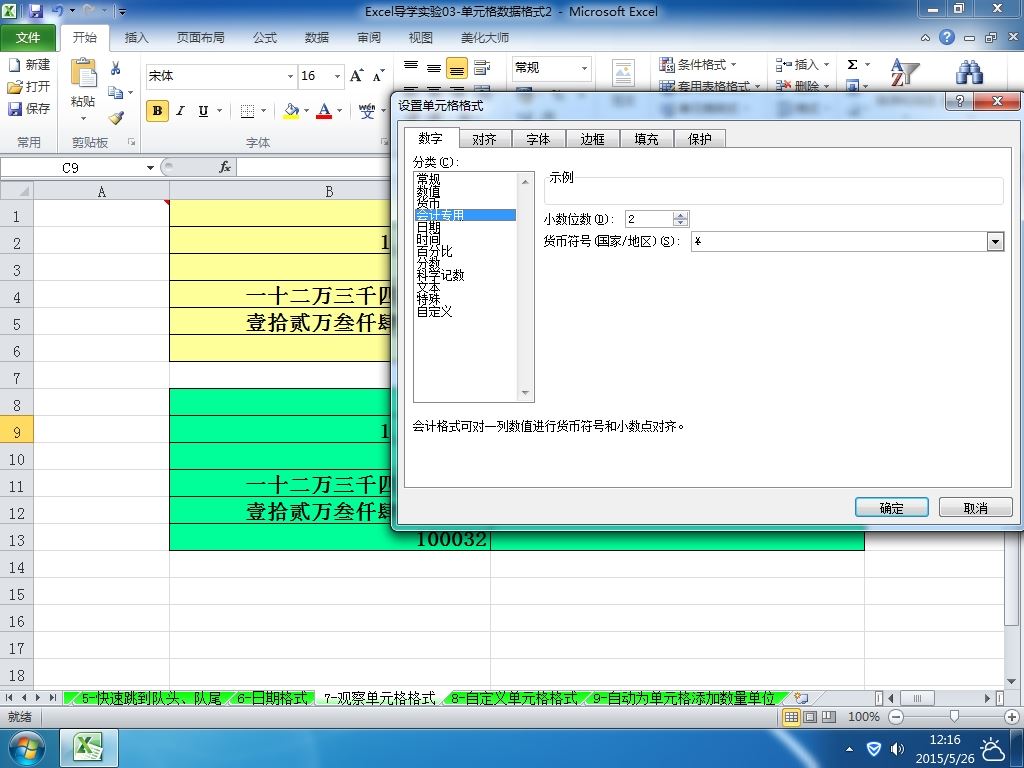Click the decimal places input field
This screenshot has height=768, width=1024.
[x=649, y=219]
